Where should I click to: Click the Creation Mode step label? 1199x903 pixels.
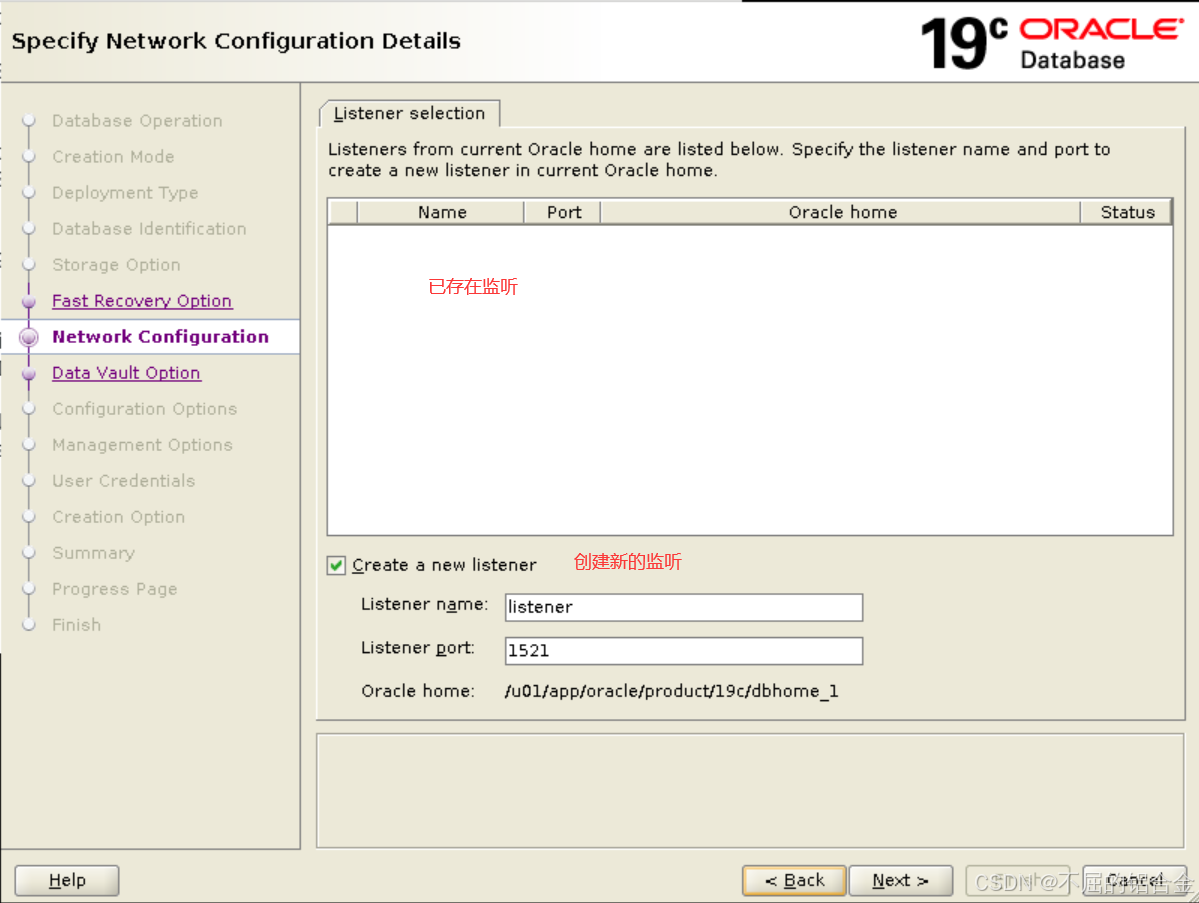pyautogui.click(x=113, y=157)
